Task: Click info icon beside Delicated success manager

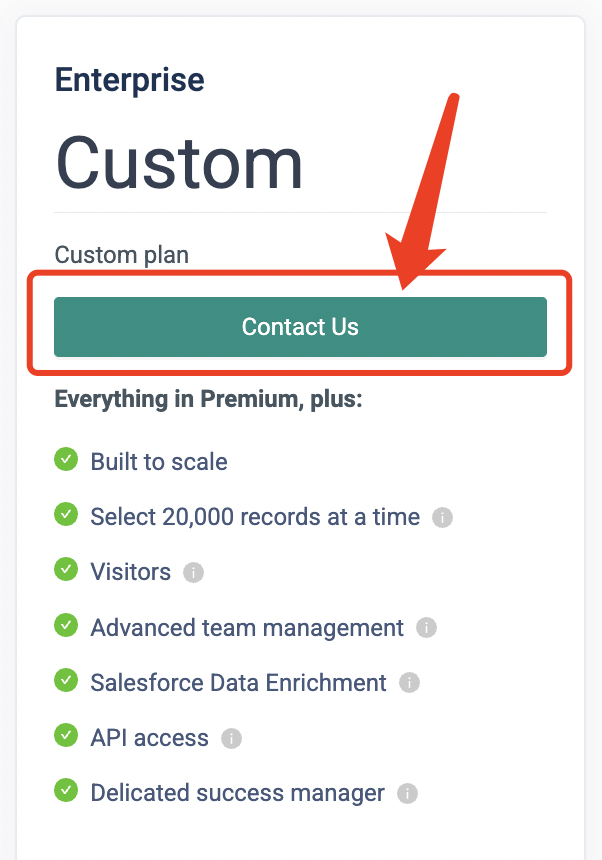Action: (407, 794)
